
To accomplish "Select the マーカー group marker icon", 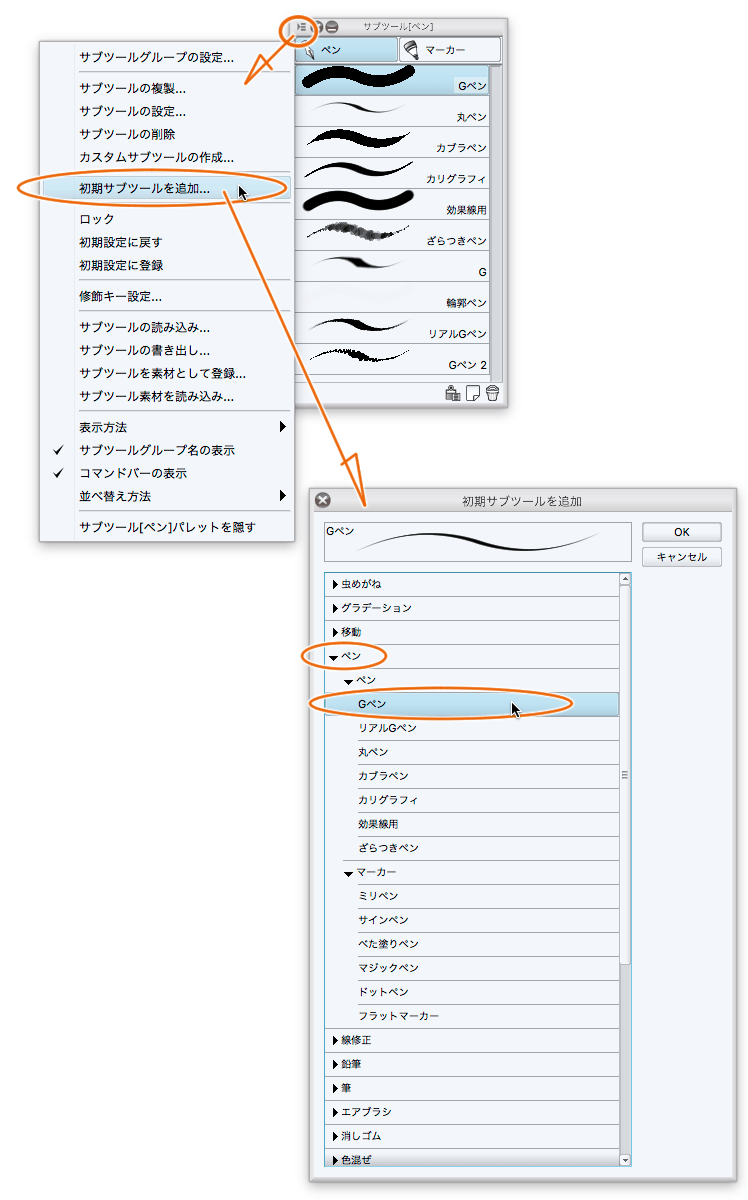I will click(412, 49).
